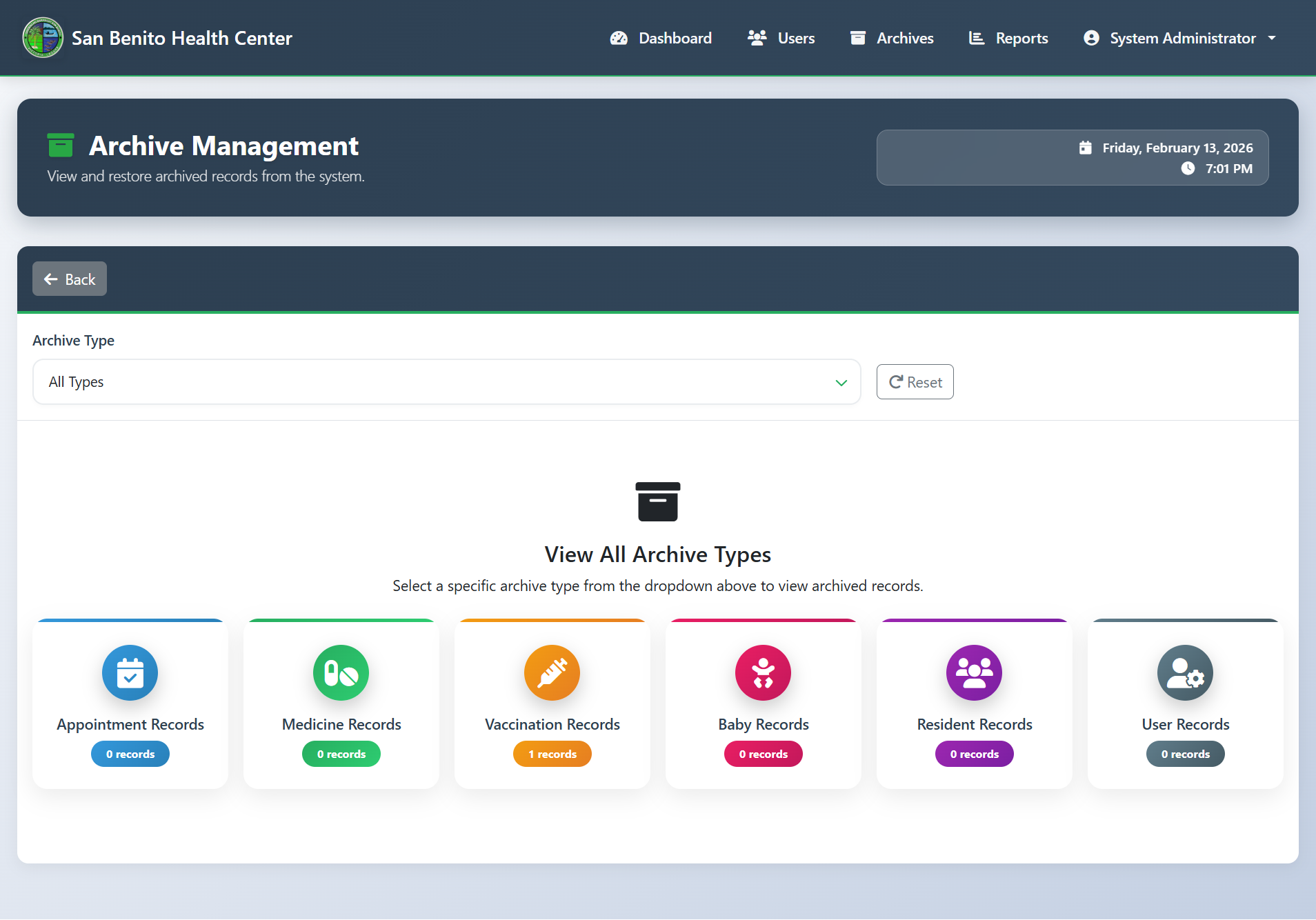Open the Users nav item
Viewport: 1316px width, 920px height.
click(x=781, y=39)
